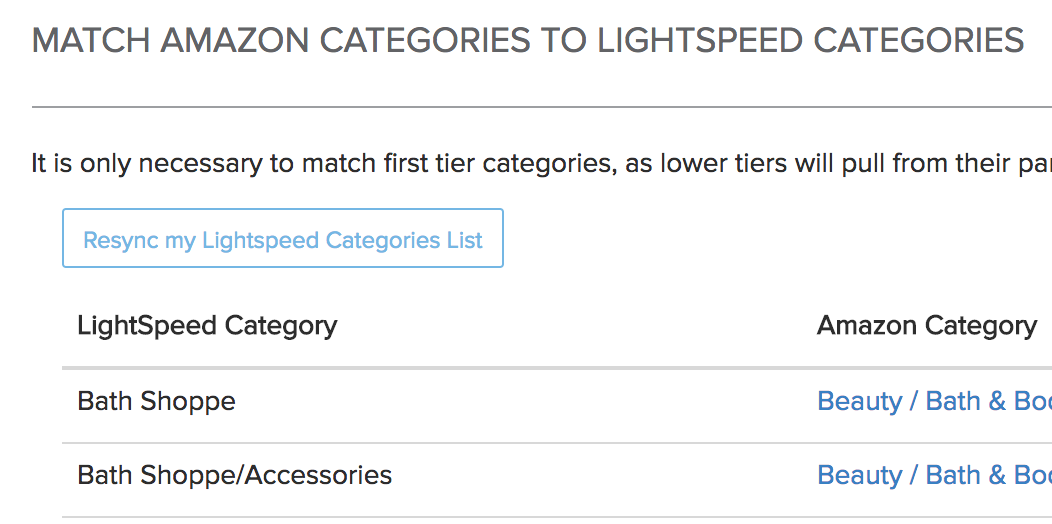1052x524 pixels.
Task: Click the final word CATEGORIES in the title
Action: click(918, 41)
